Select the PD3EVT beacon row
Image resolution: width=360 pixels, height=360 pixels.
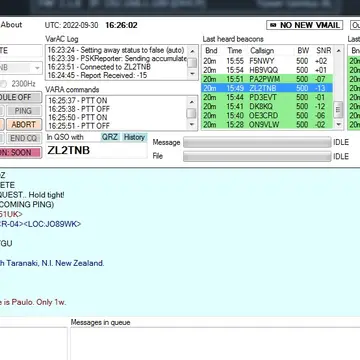267,97
